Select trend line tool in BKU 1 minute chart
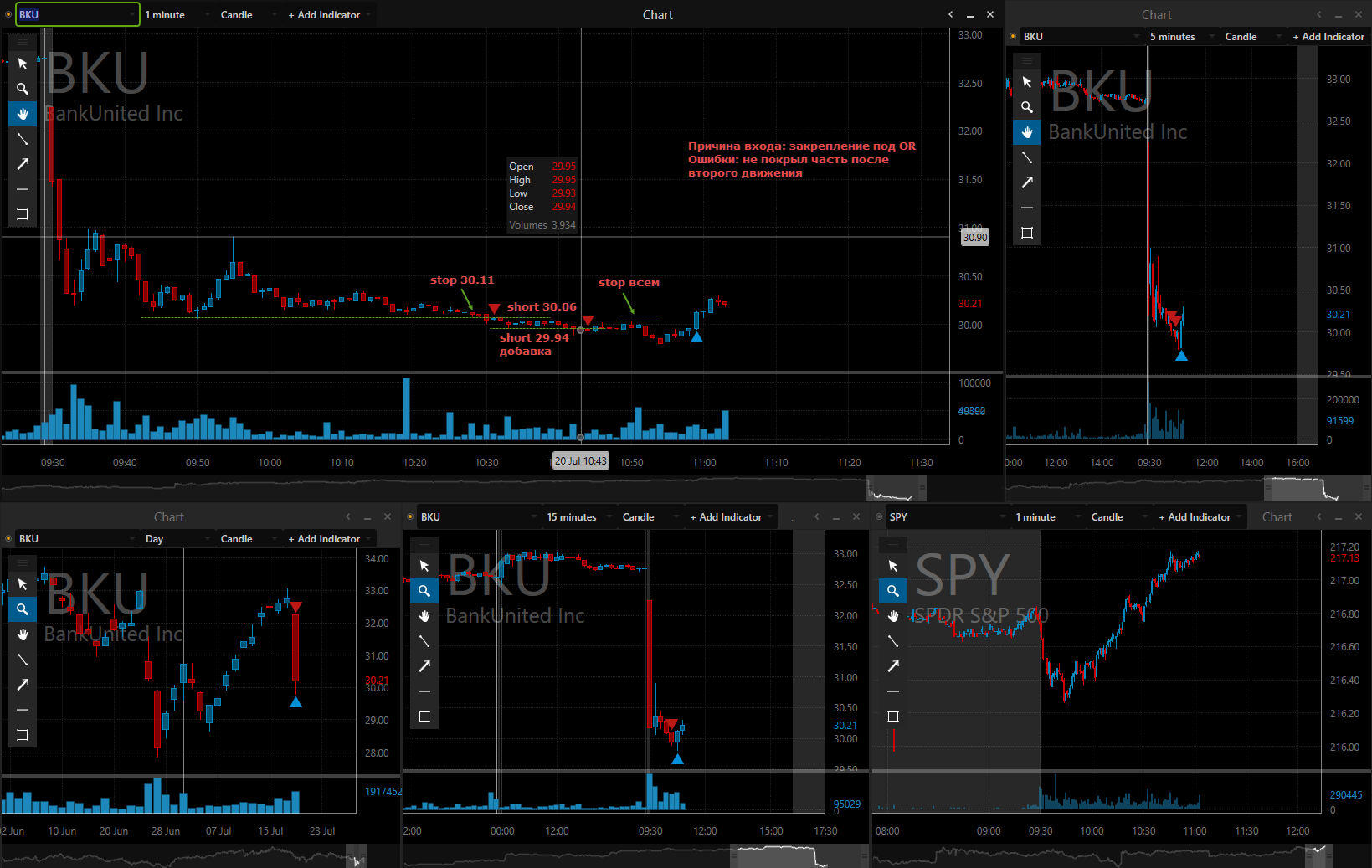Viewport: 1372px width, 868px height. pyautogui.click(x=23, y=139)
